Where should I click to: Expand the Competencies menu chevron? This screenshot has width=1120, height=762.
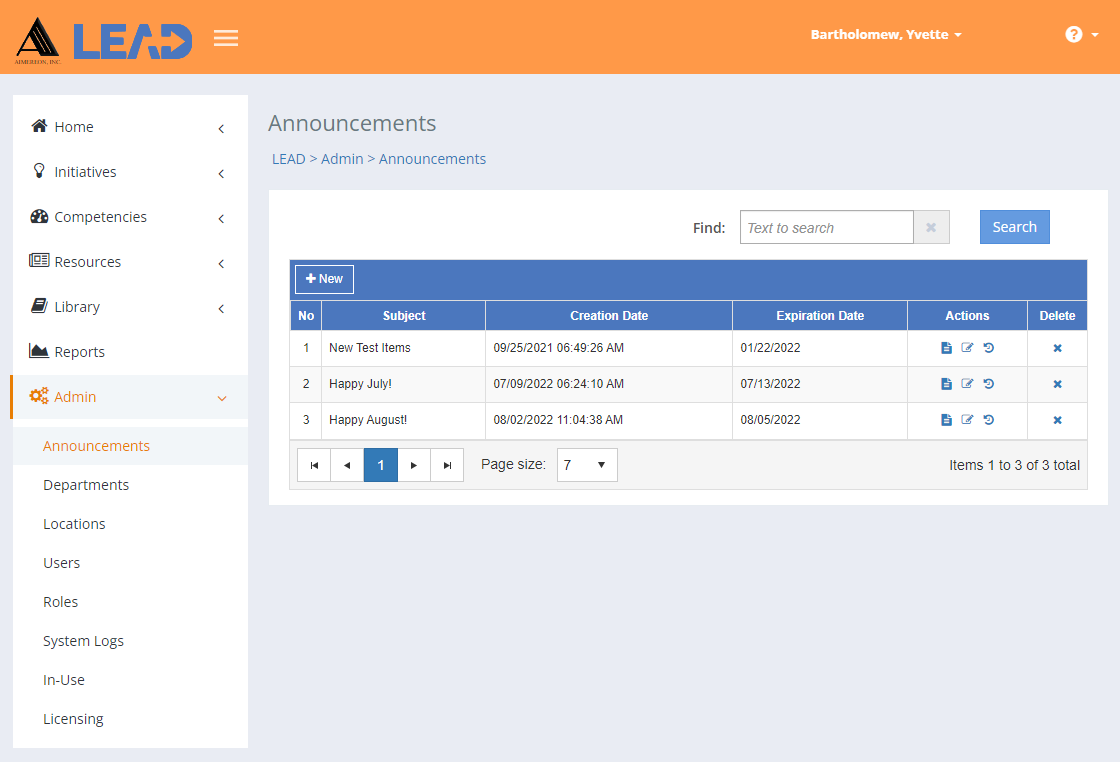pos(221,219)
